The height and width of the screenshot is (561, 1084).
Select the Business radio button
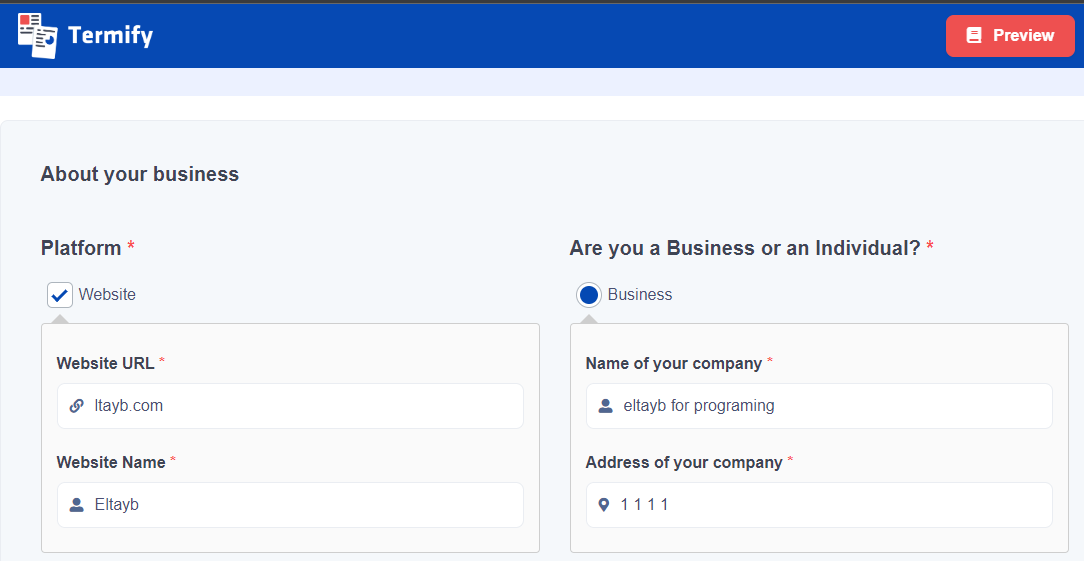tap(589, 295)
